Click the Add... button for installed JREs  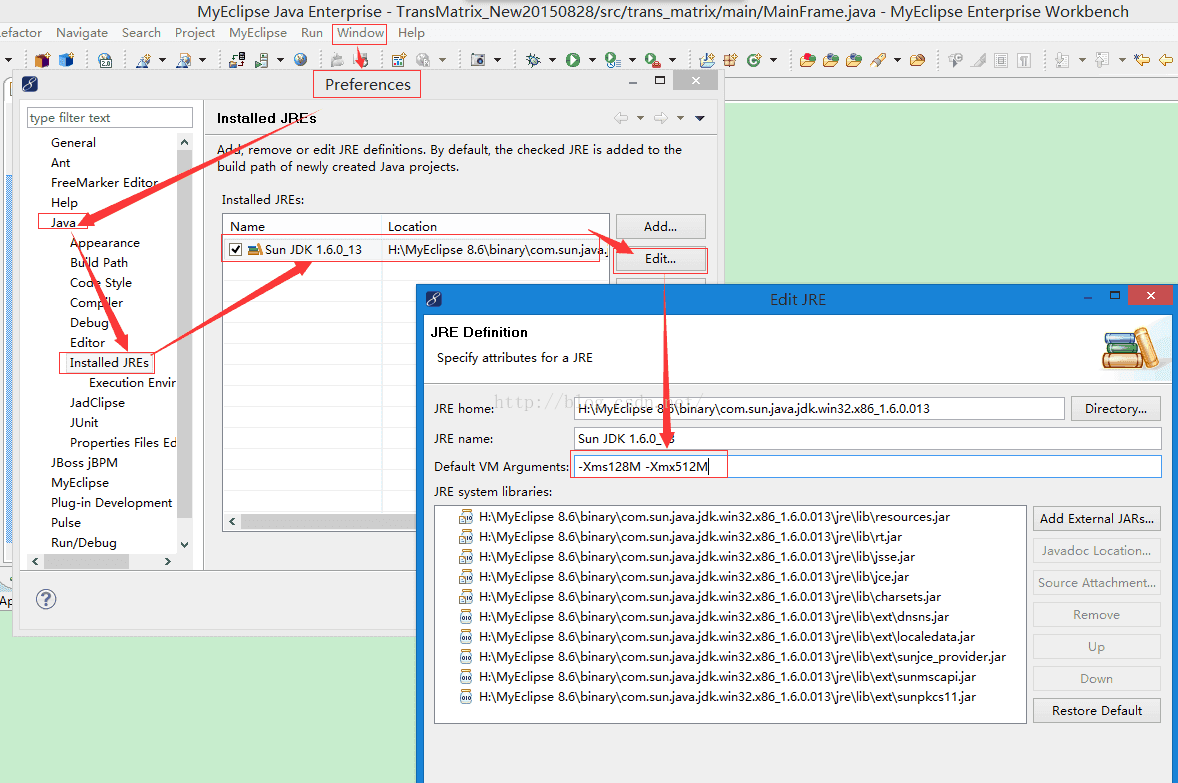point(660,226)
